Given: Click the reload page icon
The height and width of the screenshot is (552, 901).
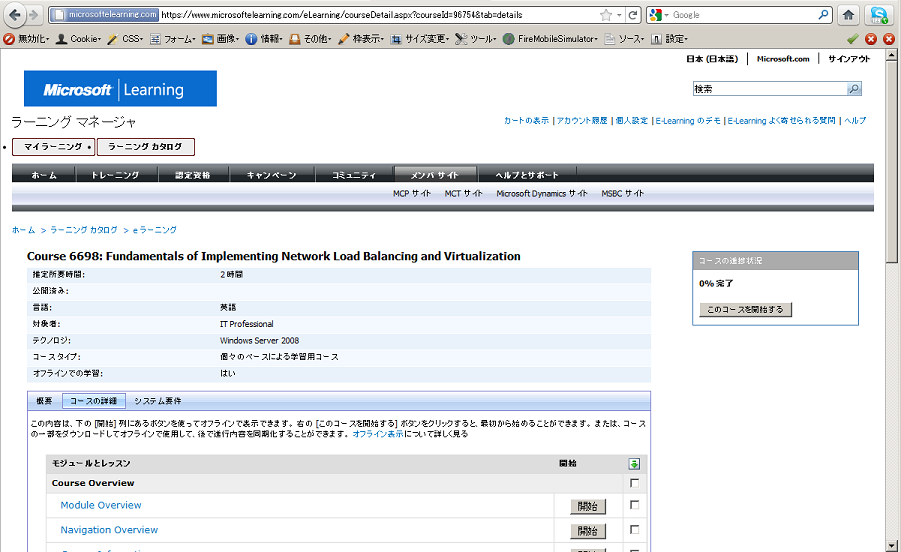Looking at the screenshot, I should (x=633, y=15).
